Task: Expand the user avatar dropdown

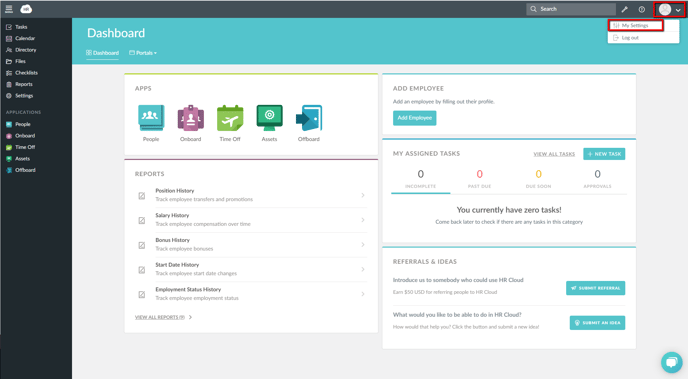Action: point(670,9)
